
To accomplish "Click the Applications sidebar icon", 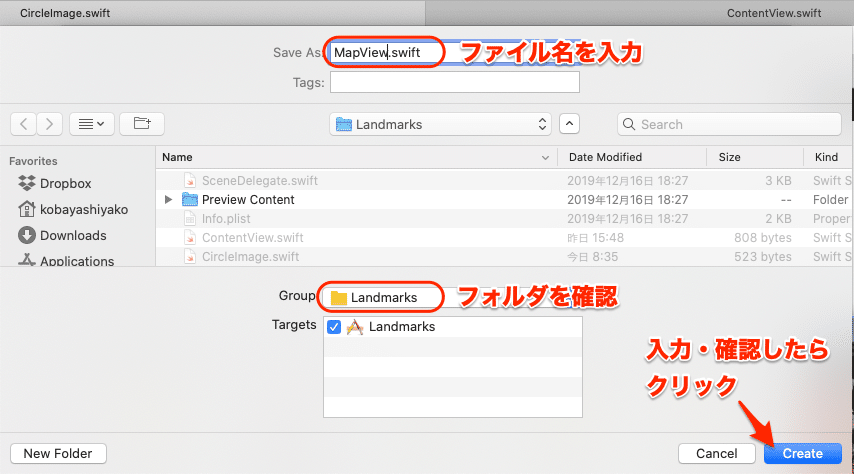I will (x=26, y=260).
